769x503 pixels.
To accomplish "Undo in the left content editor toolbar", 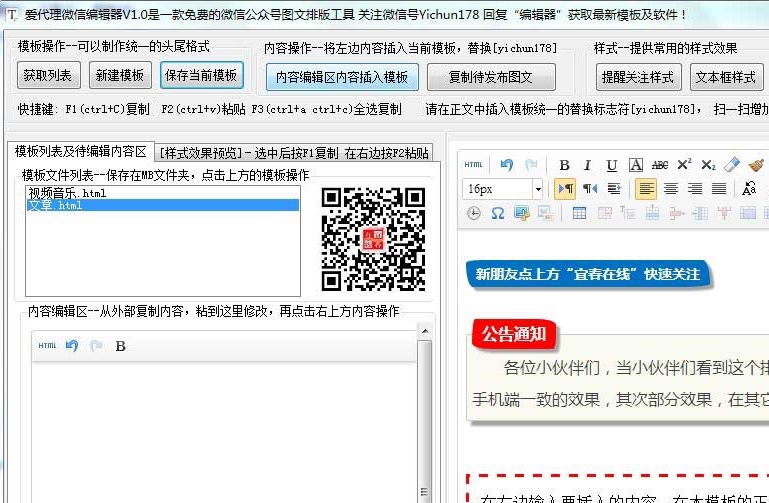I will pos(72,346).
